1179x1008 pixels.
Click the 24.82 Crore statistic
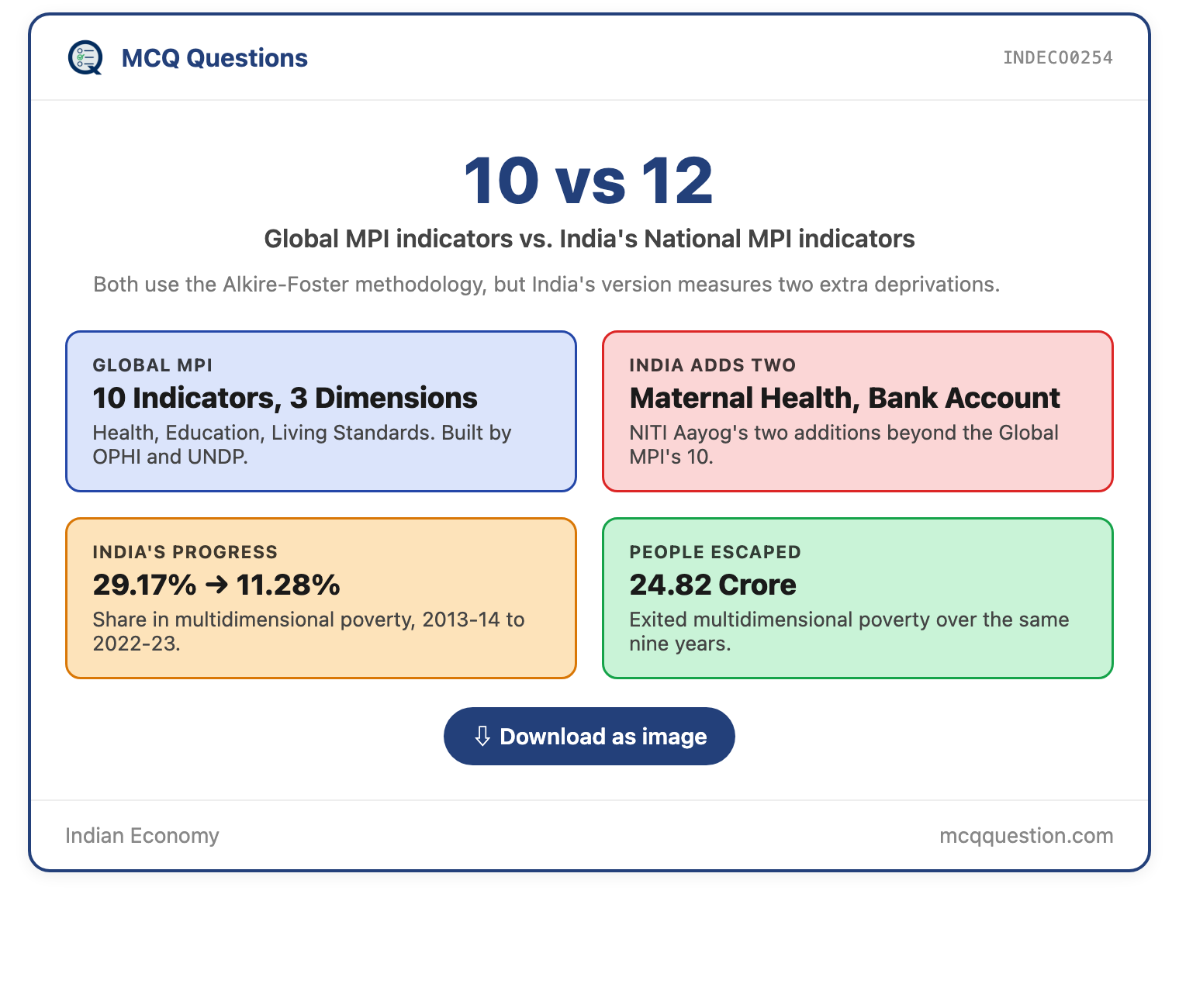tap(713, 585)
